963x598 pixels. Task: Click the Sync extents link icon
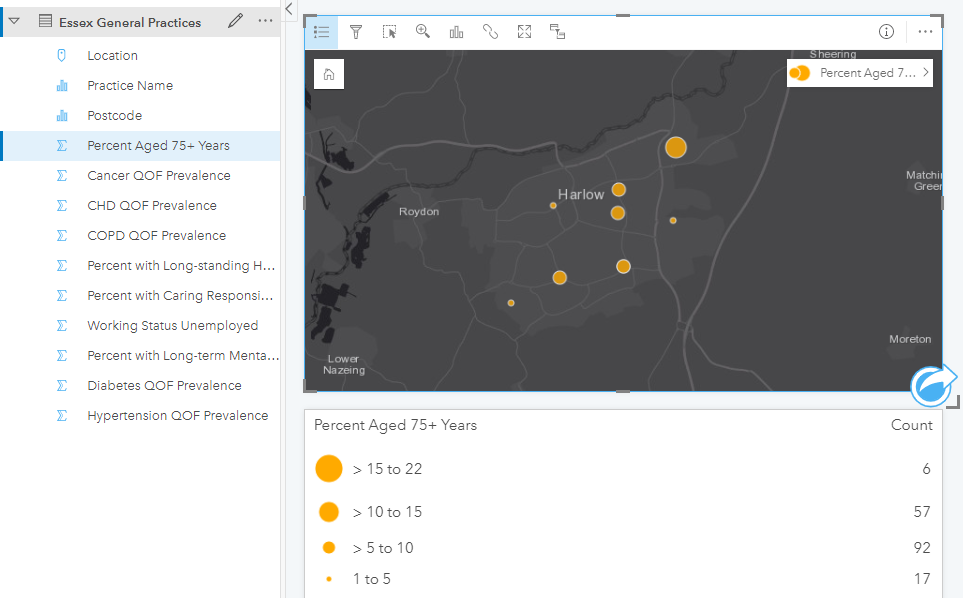pyautogui.click(x=490, y=32)
